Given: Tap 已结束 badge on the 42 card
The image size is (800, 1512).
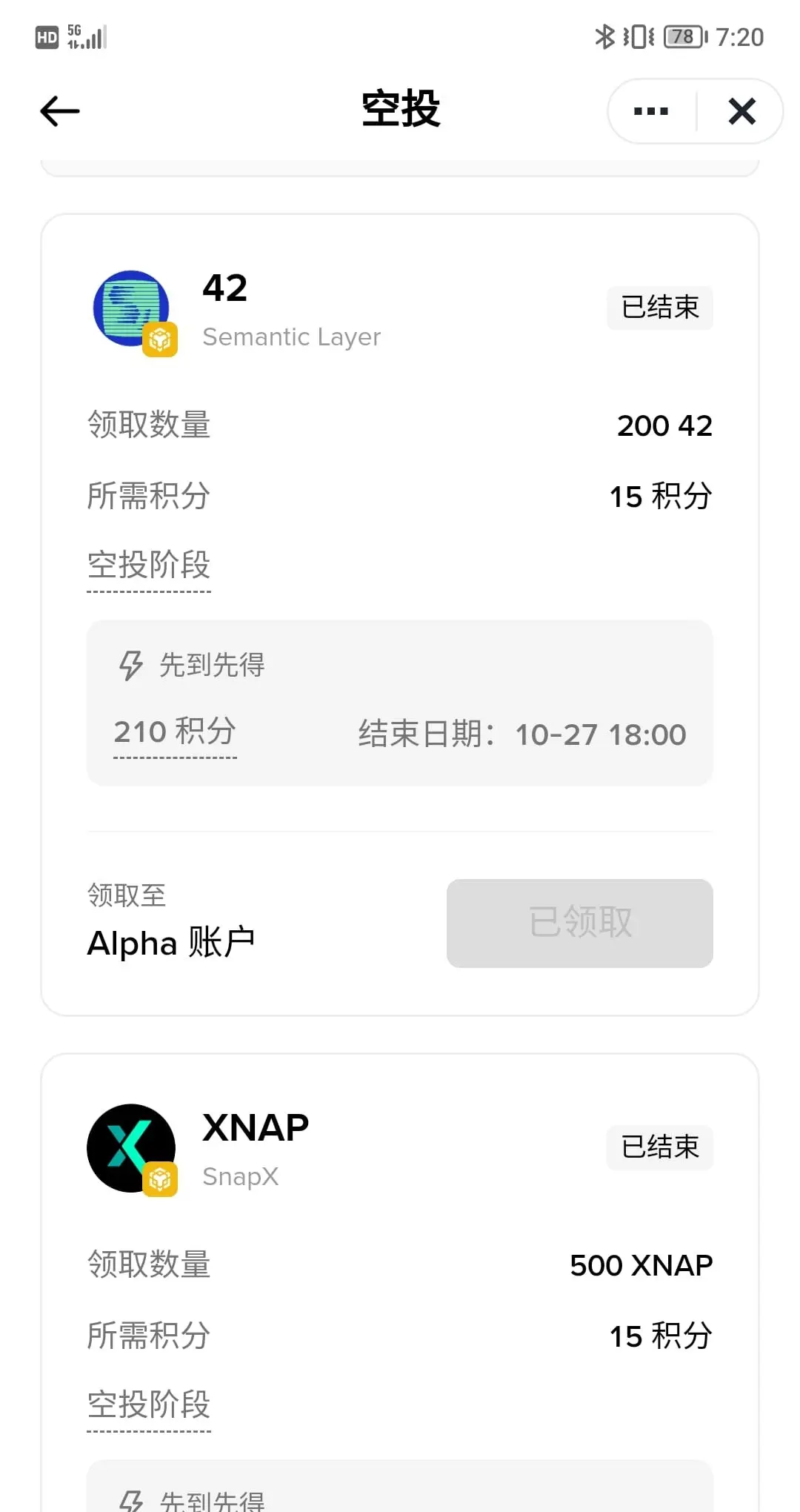Looking at the screenshot, I should coord(660,308).
